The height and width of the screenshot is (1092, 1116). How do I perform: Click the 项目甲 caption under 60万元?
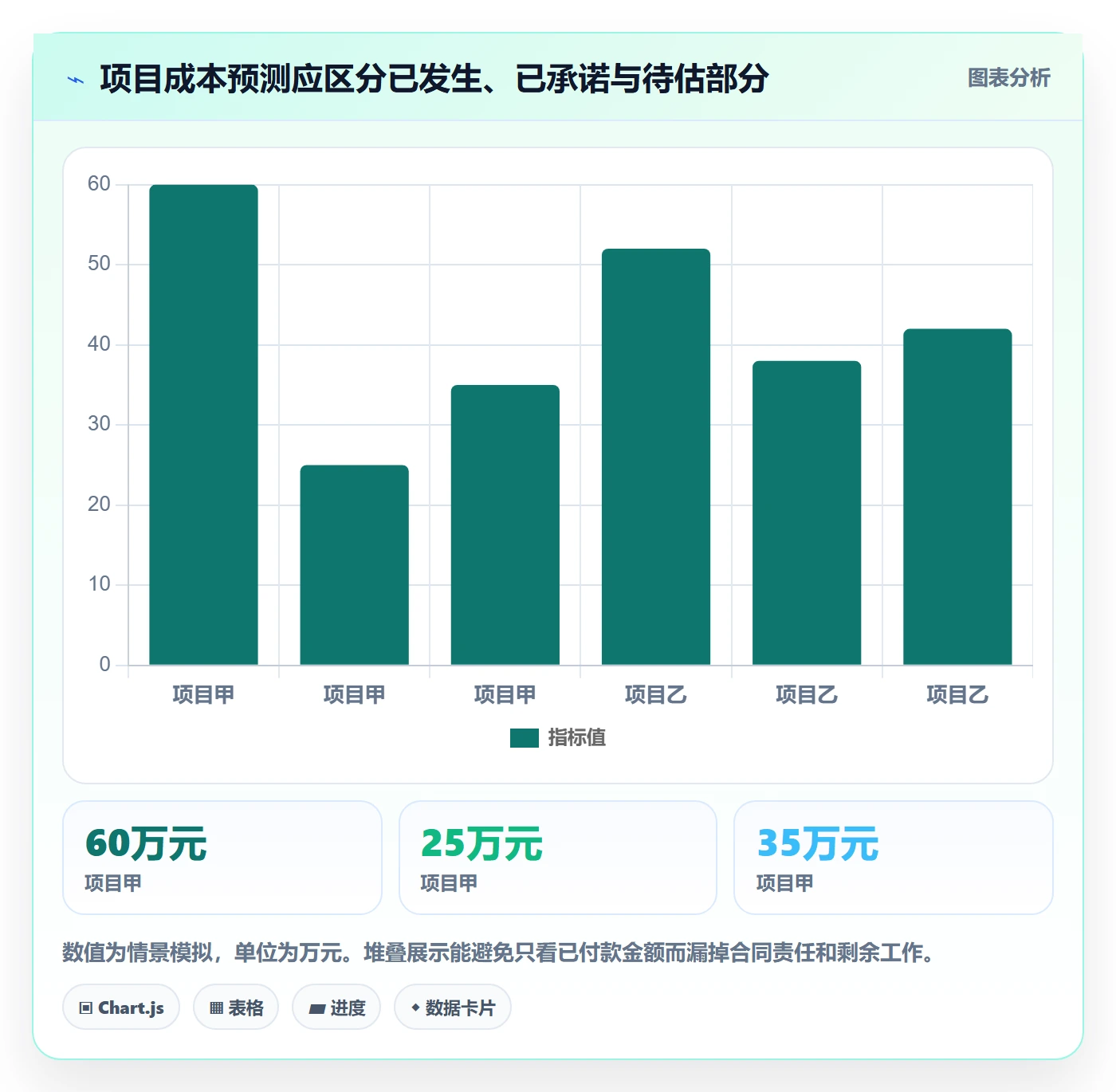(x=113, y=883)
